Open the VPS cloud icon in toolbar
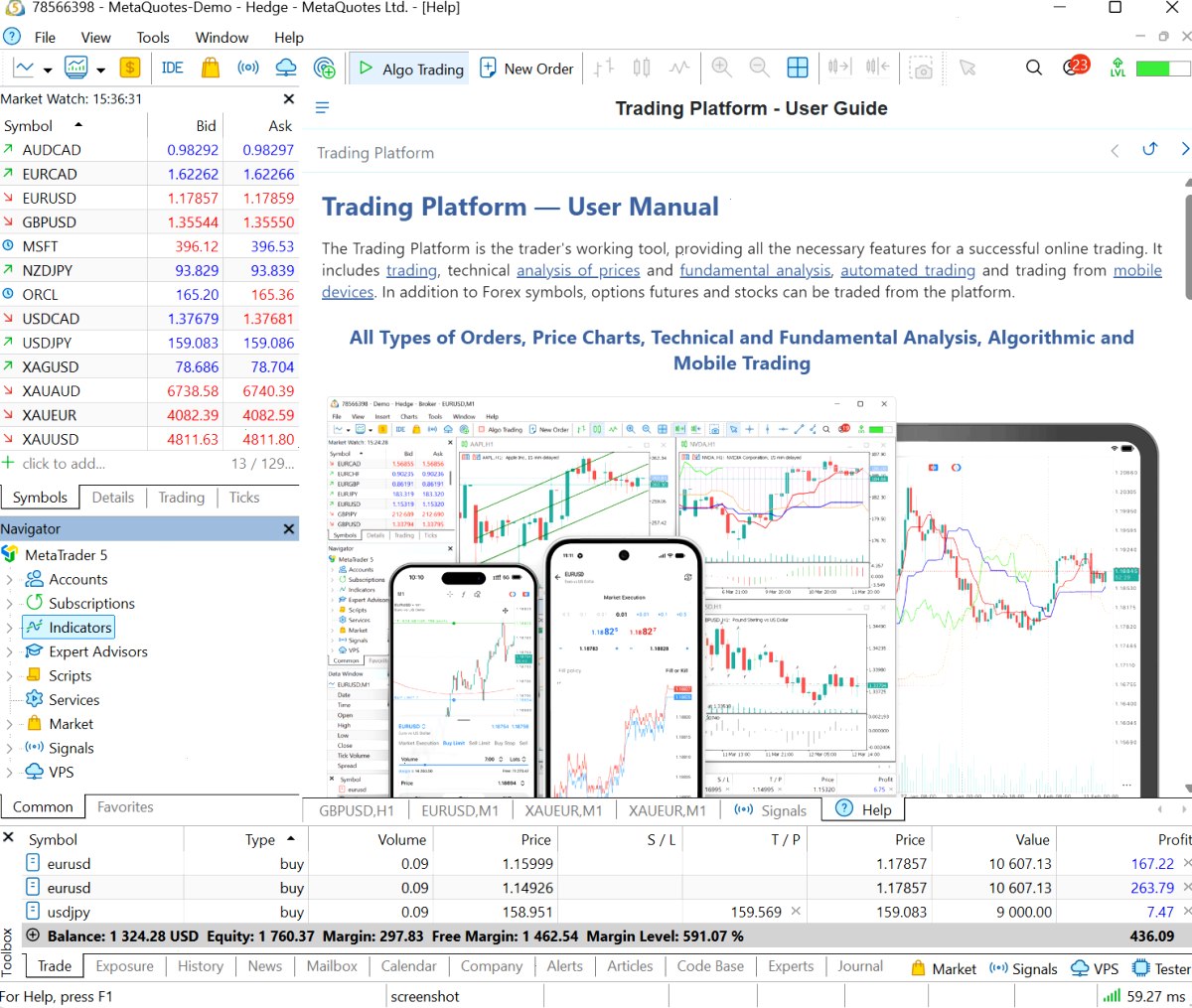The image size is (1192, 1008). click(286, 68)
